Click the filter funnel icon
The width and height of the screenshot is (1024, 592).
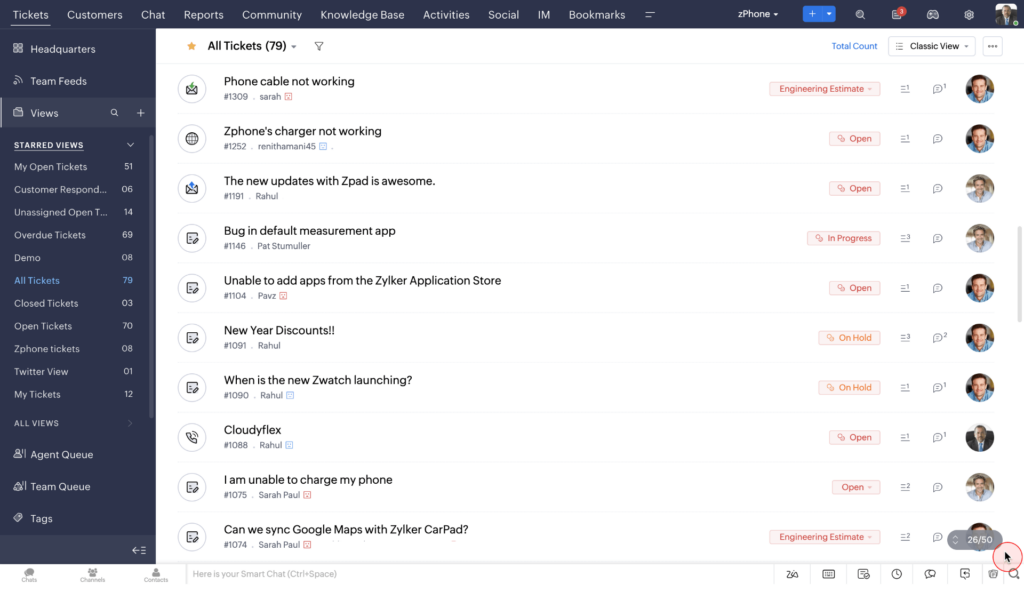click(319, 46)
